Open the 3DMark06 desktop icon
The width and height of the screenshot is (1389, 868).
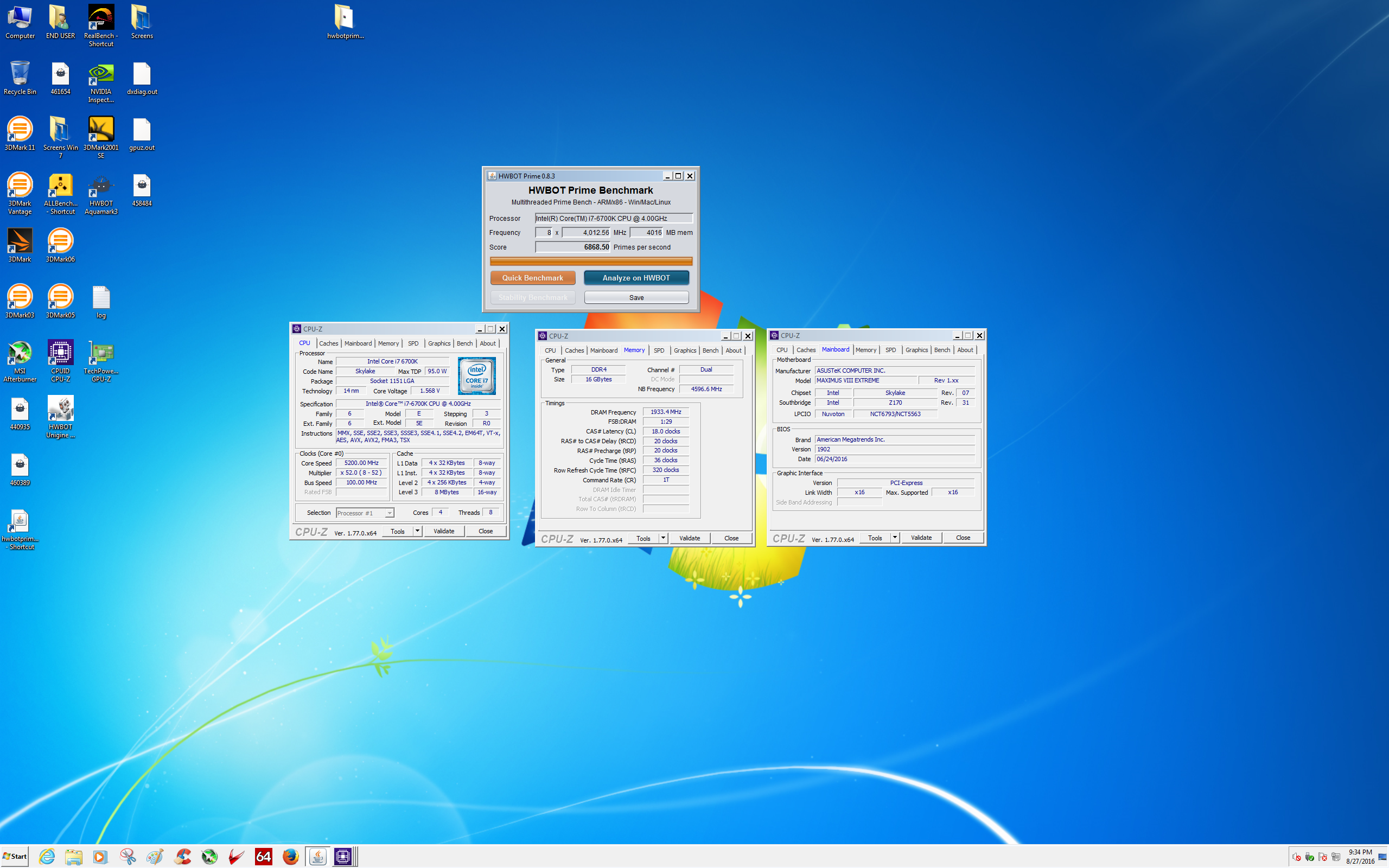click(60, 245)
